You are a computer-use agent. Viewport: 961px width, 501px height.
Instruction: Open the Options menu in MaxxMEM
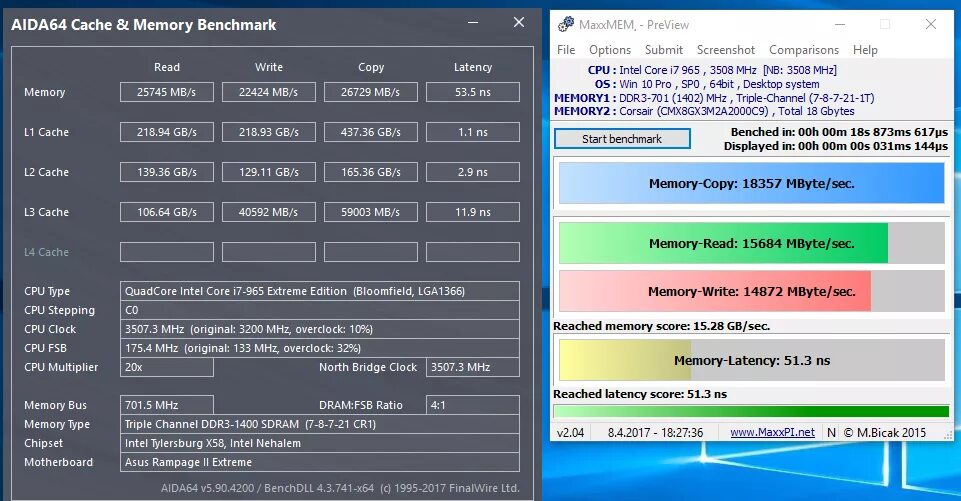coord(610,50)
